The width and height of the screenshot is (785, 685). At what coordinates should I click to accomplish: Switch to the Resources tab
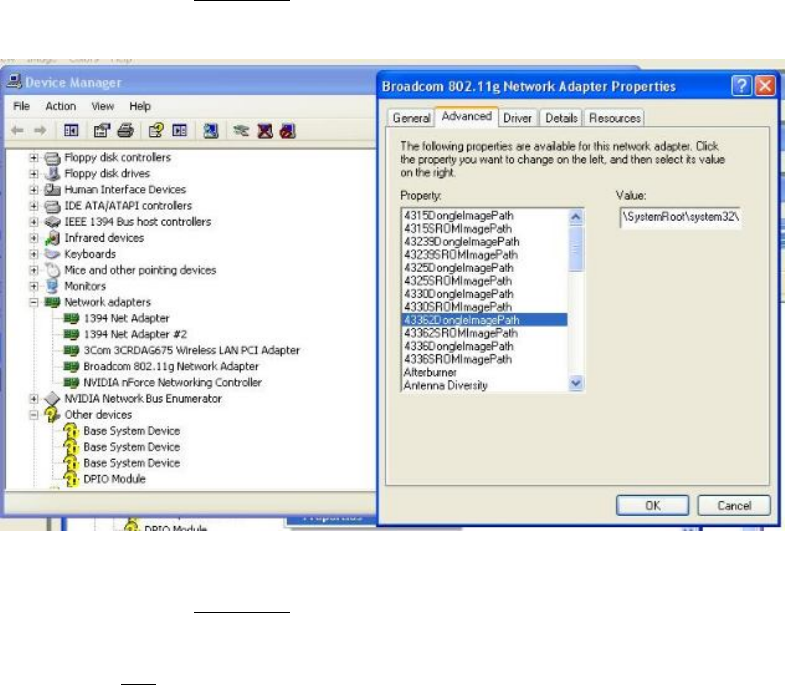click(x=614, y=118)
